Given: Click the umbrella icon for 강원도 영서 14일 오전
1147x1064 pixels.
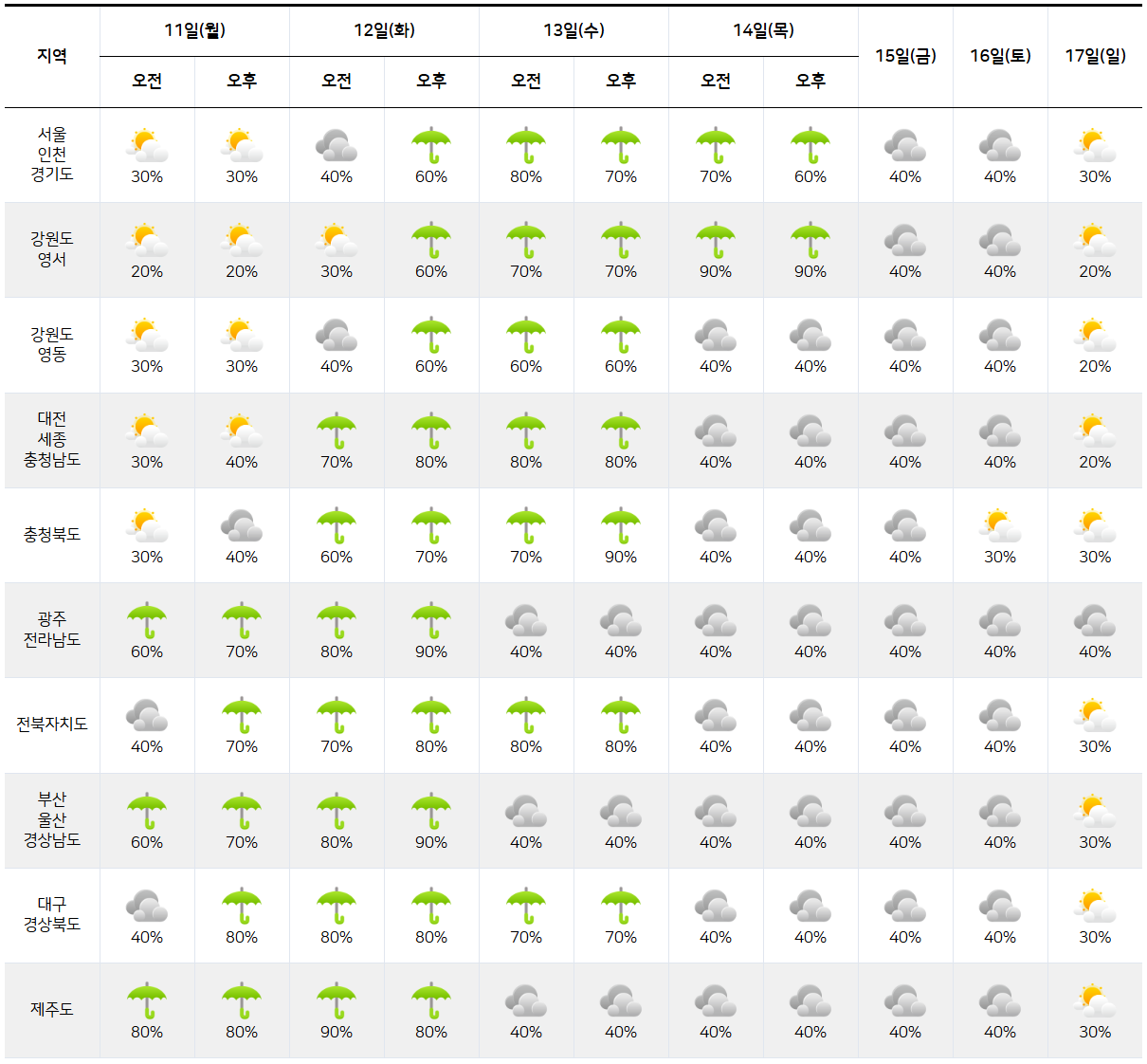Looking at the screenshot, I should point(716,241).
